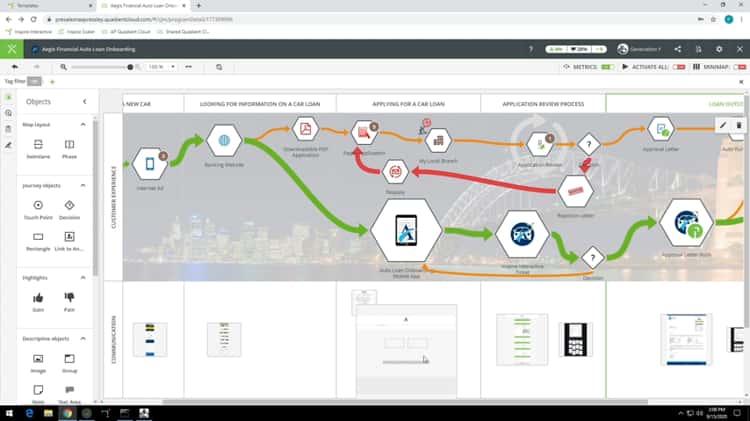Toggle the MINIMAP switch
This screenshot has height=421, width=750.
point(740,67)
